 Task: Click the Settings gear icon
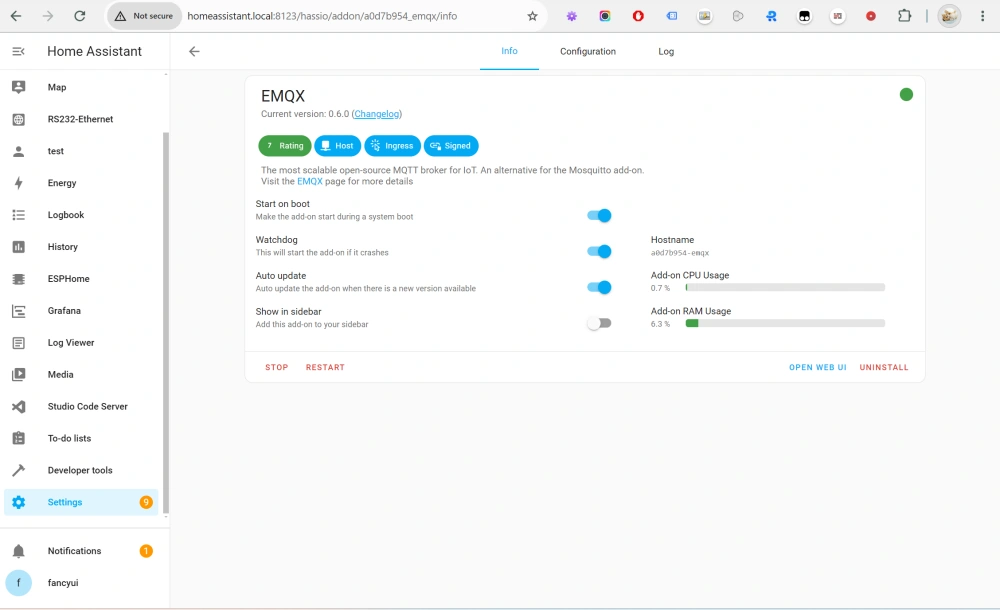(18, 502)
